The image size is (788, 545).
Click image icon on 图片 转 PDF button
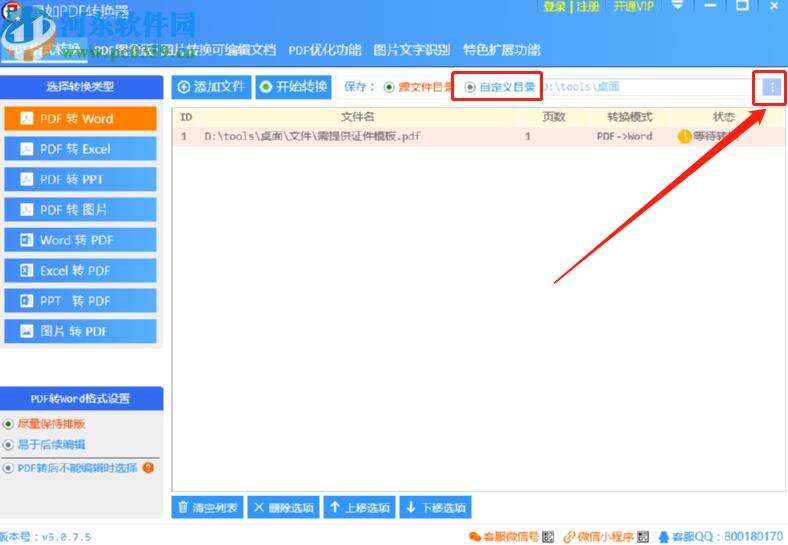pos(27,331)
